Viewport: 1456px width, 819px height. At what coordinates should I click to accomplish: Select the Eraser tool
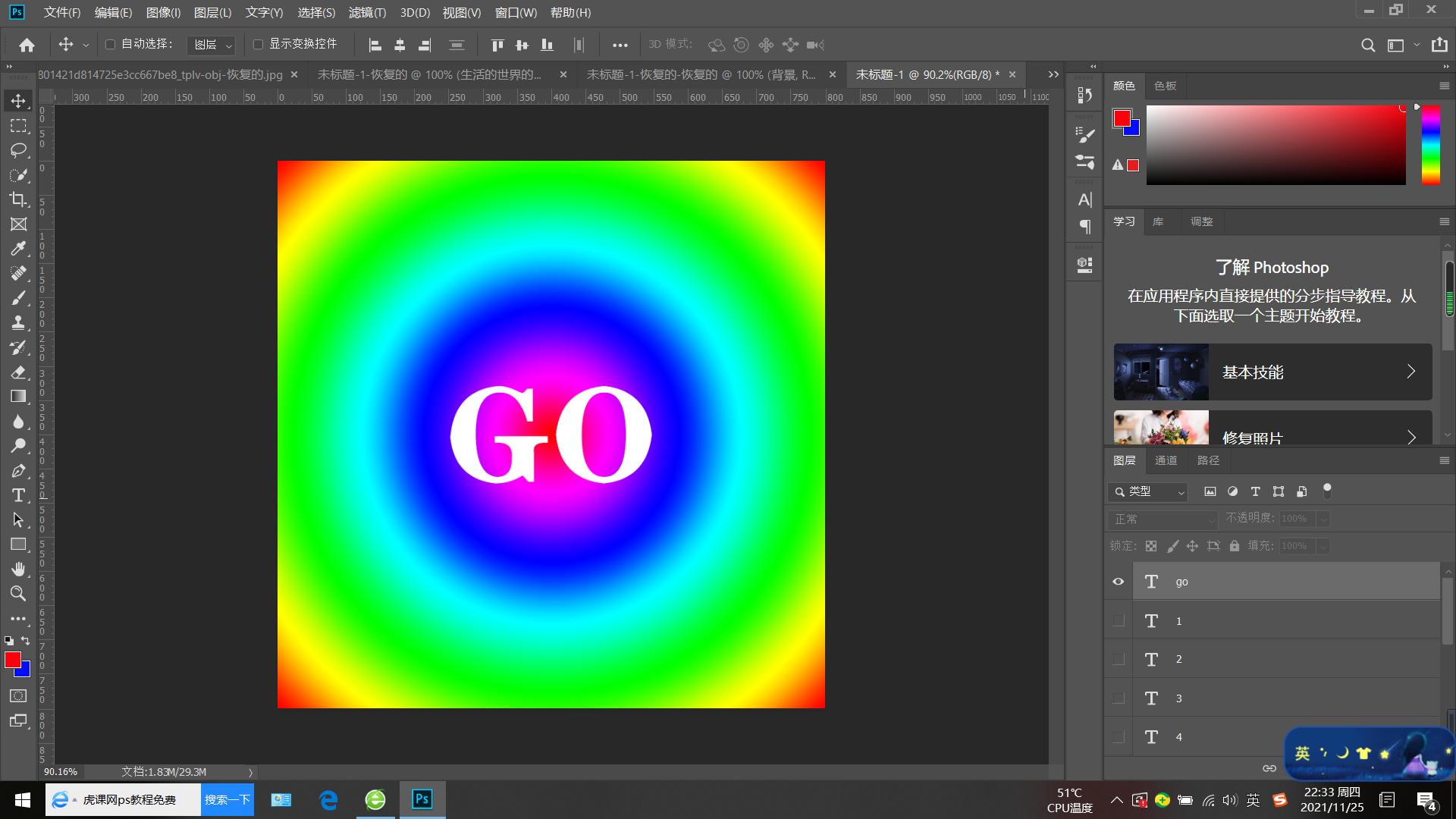(x=18, y=372)
